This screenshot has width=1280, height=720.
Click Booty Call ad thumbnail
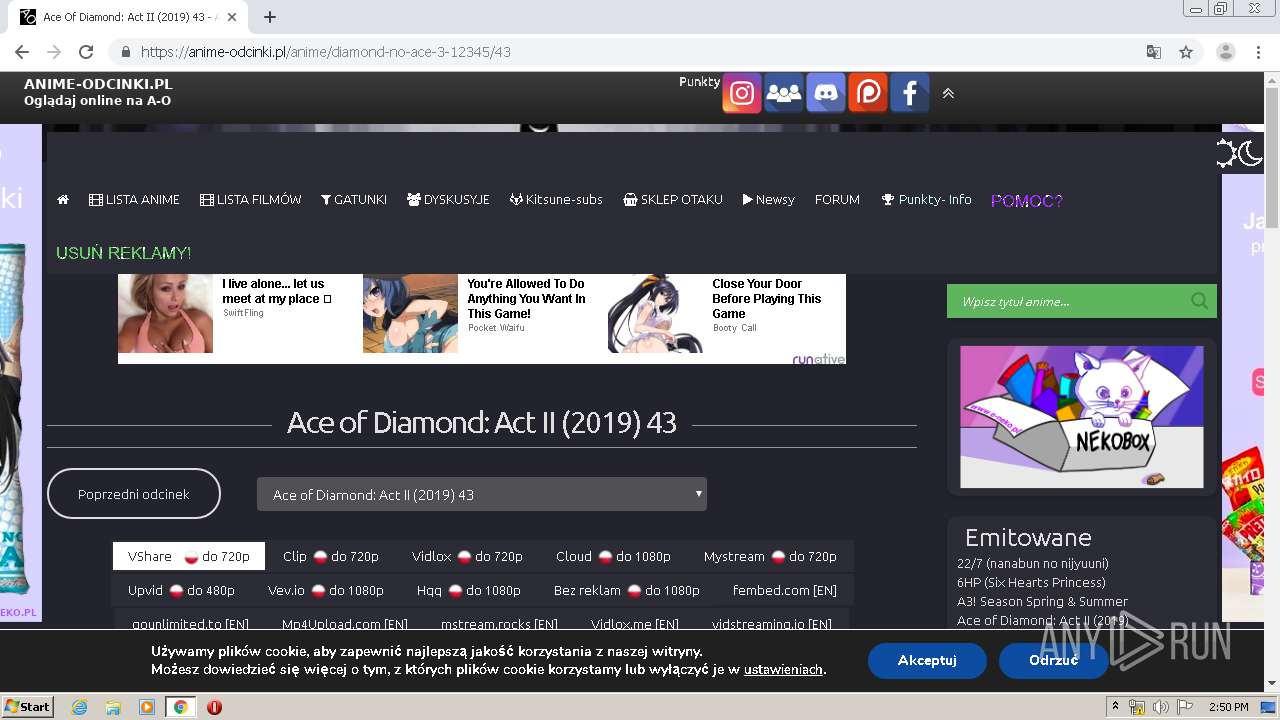[655, 313]
